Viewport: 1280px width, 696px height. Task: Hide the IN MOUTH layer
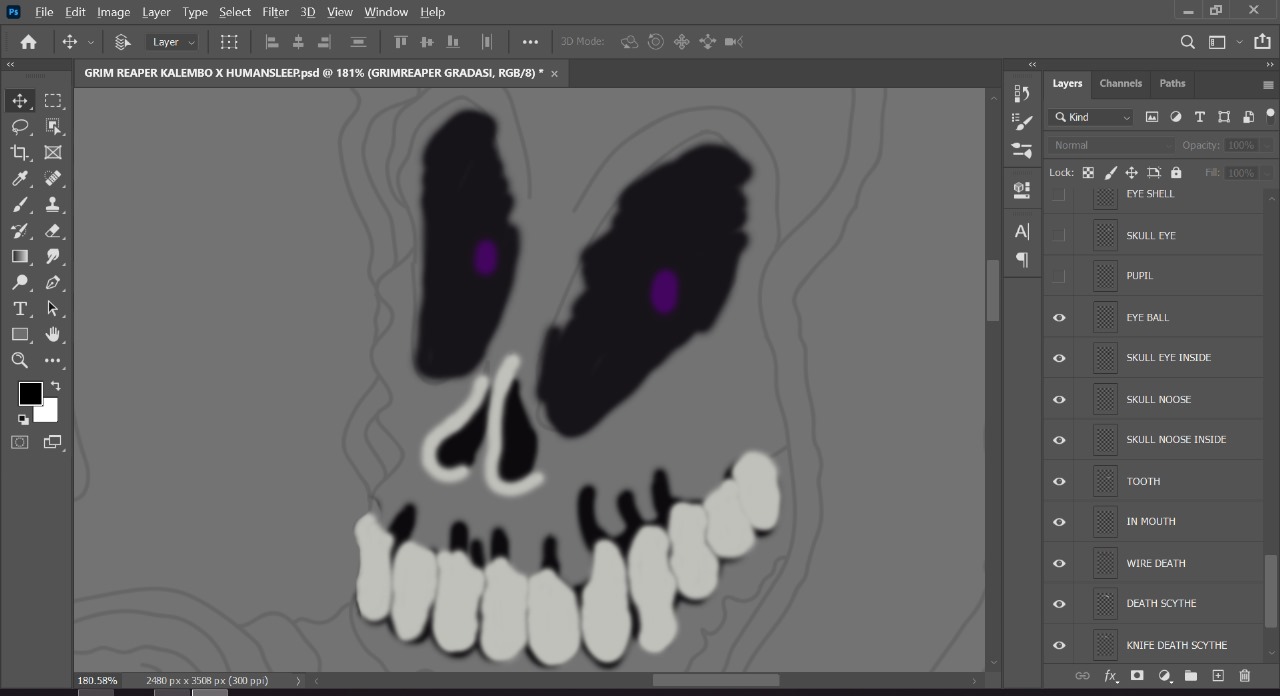[1059, 522]
